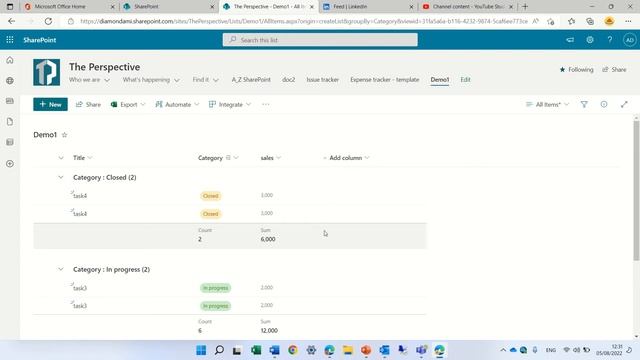Click the Share button in site header
640x360 pixels.
(614, 70)
